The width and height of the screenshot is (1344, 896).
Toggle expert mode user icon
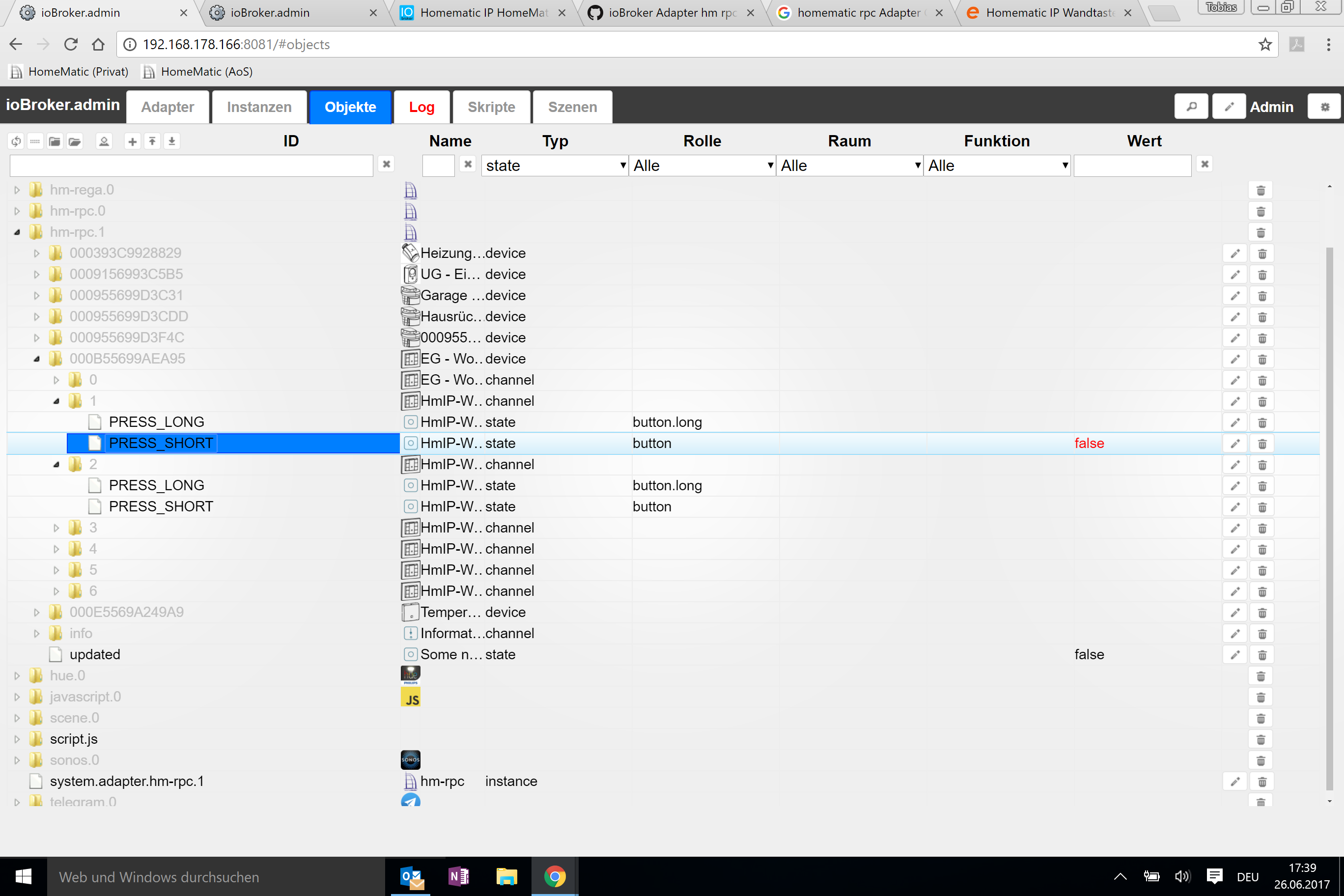(x=104, y=141)
